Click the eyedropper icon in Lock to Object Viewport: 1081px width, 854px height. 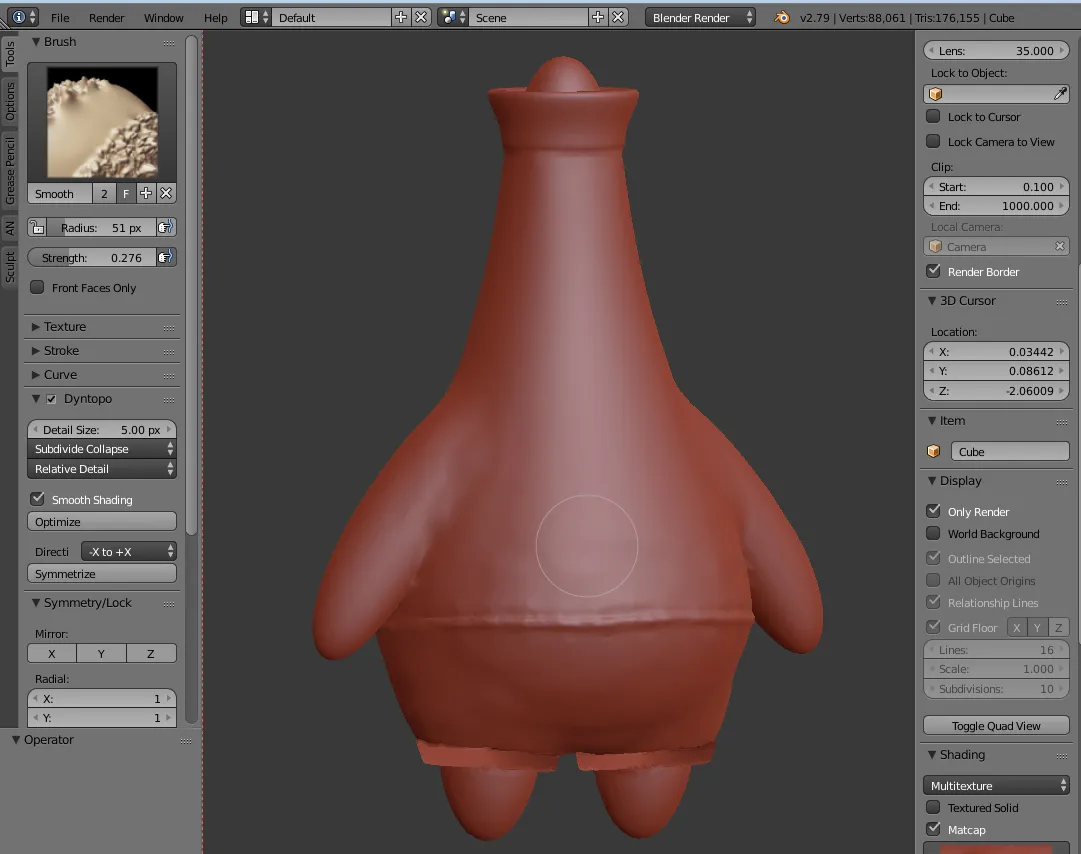click(1060, 94)
